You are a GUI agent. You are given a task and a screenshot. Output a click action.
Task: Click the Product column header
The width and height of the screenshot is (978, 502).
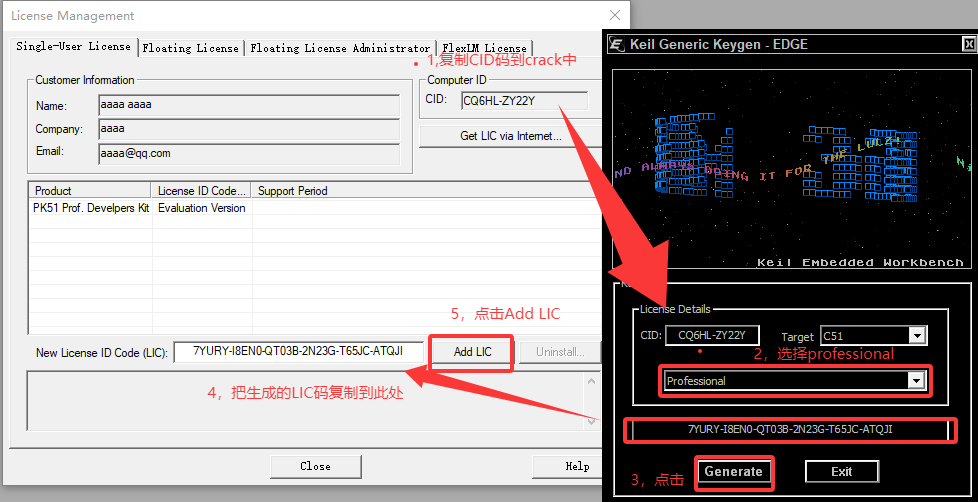(x=90, y=191)
